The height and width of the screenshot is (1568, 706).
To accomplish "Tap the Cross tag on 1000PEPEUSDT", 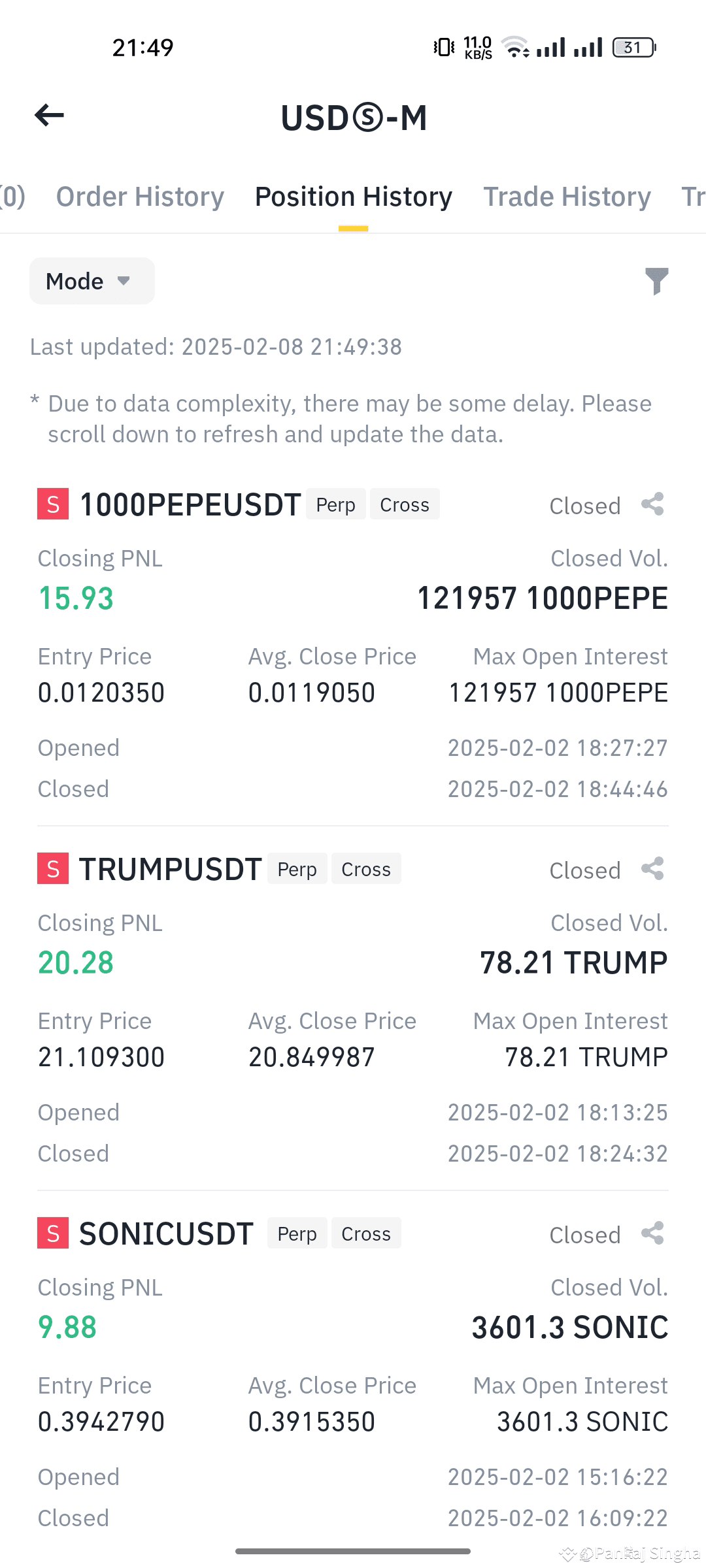I will pyautogui.click(x=405, y=504).
